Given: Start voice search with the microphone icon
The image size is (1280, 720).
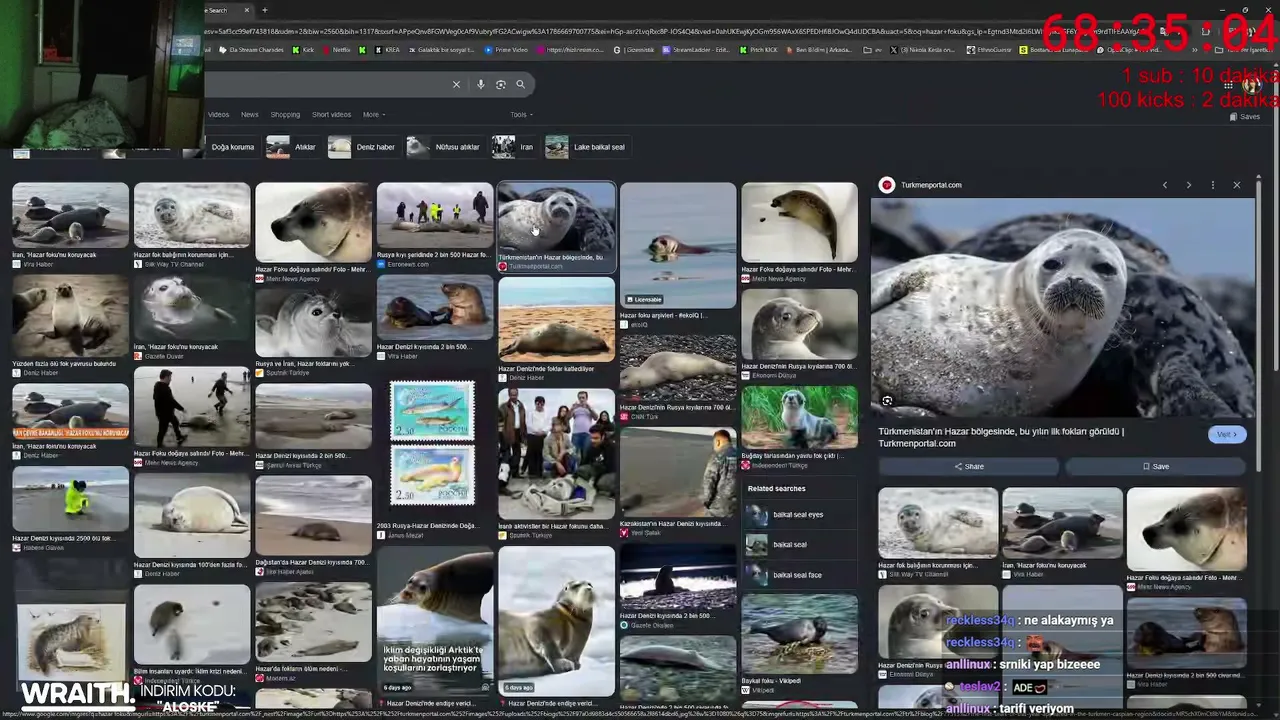Looking at the screenshot, I should (480, 84).
